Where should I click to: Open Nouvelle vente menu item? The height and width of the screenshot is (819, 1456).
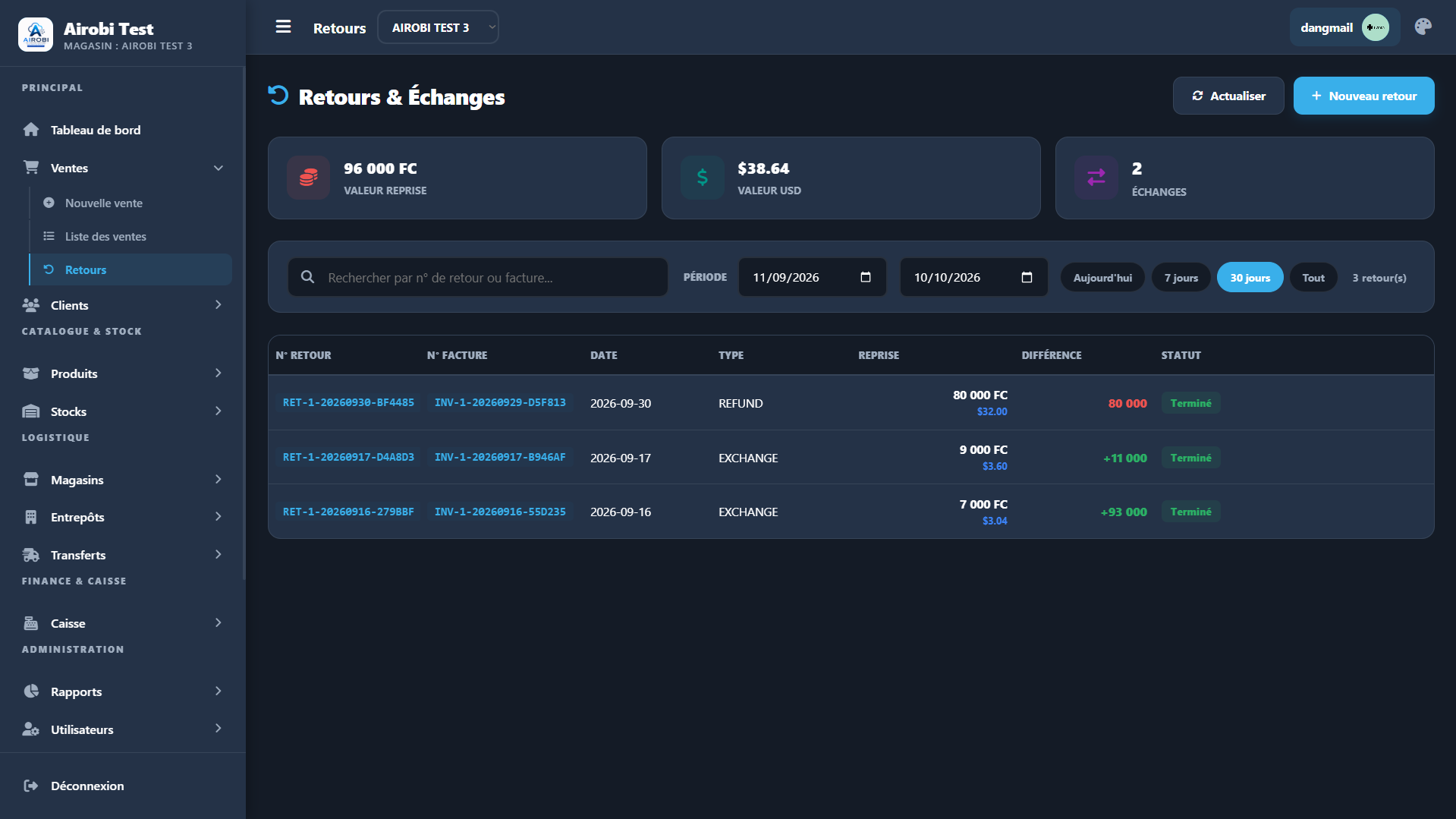(x=131, y=203)
